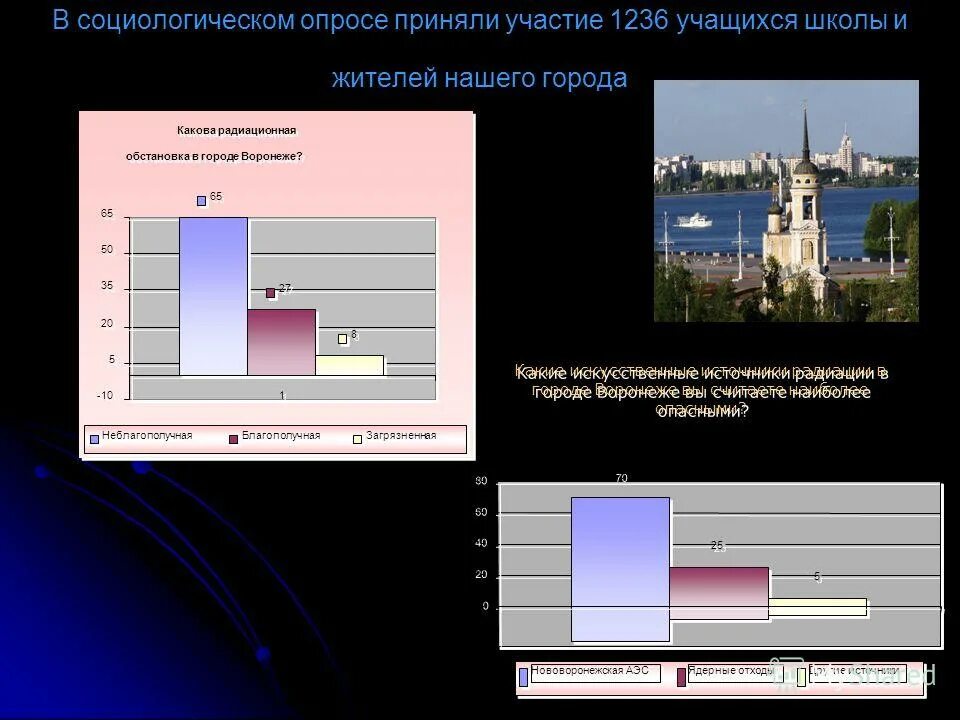Screen dimensions: 960x720
Task: Open the data label '27' on maroon bar
Action: 285,288
